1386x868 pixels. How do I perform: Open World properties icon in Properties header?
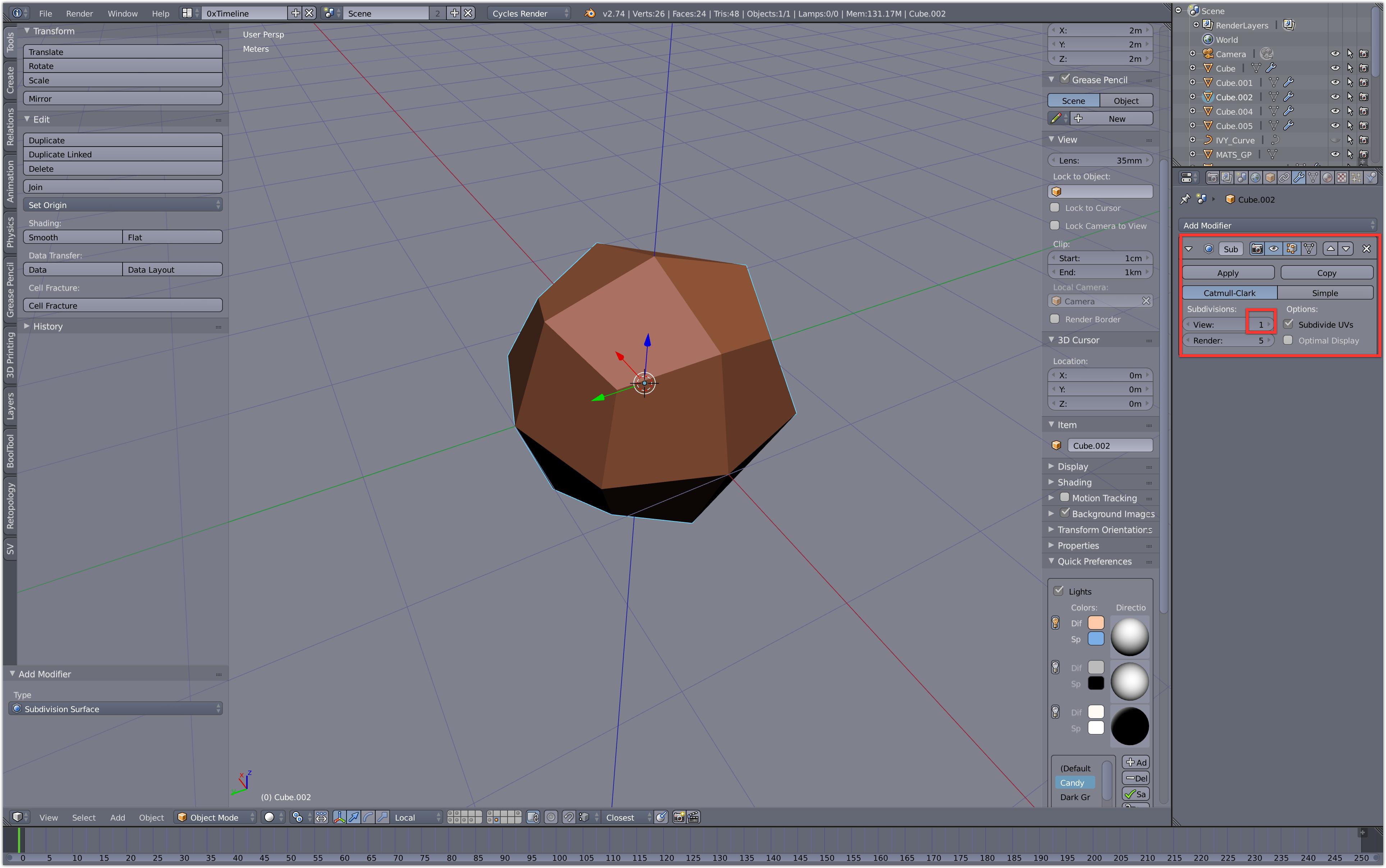(1256, 178)
